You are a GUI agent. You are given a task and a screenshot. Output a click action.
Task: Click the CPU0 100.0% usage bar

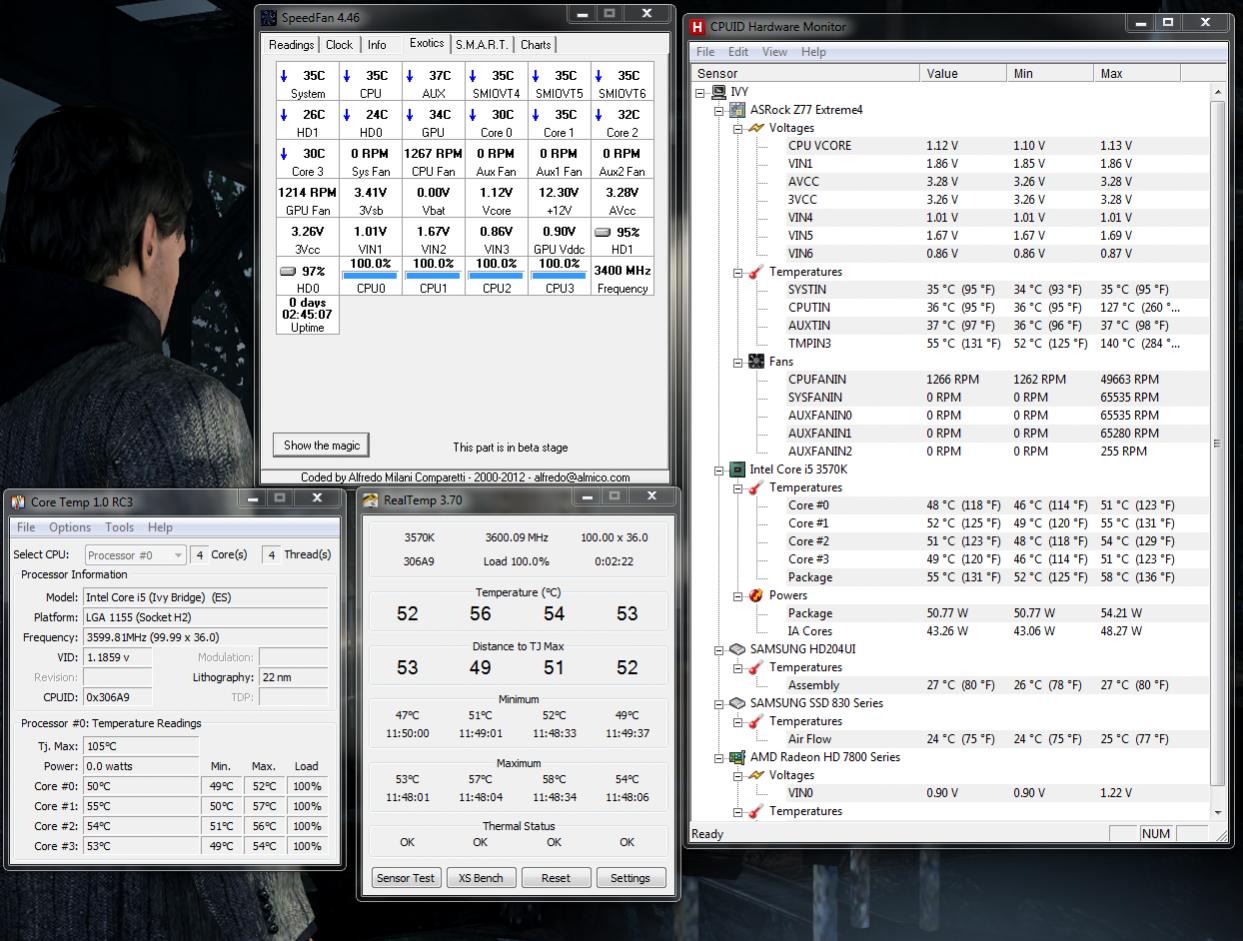click(370, 276)
